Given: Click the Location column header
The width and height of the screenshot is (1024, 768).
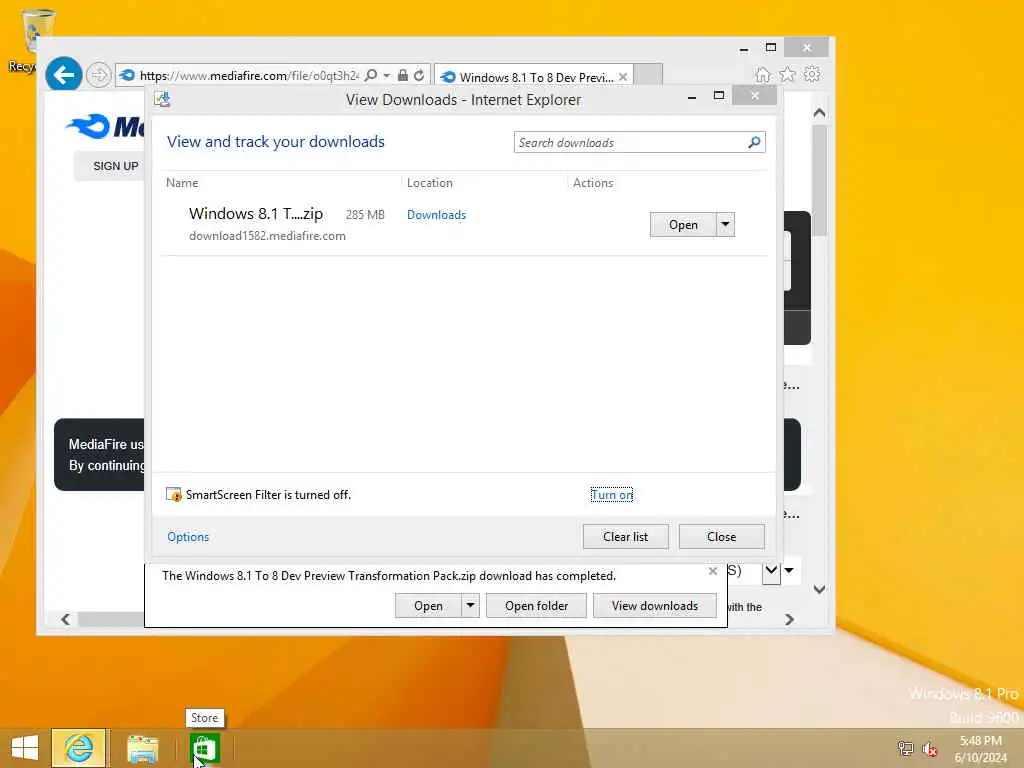Looking at the screenshot, I should pos(430,183).
